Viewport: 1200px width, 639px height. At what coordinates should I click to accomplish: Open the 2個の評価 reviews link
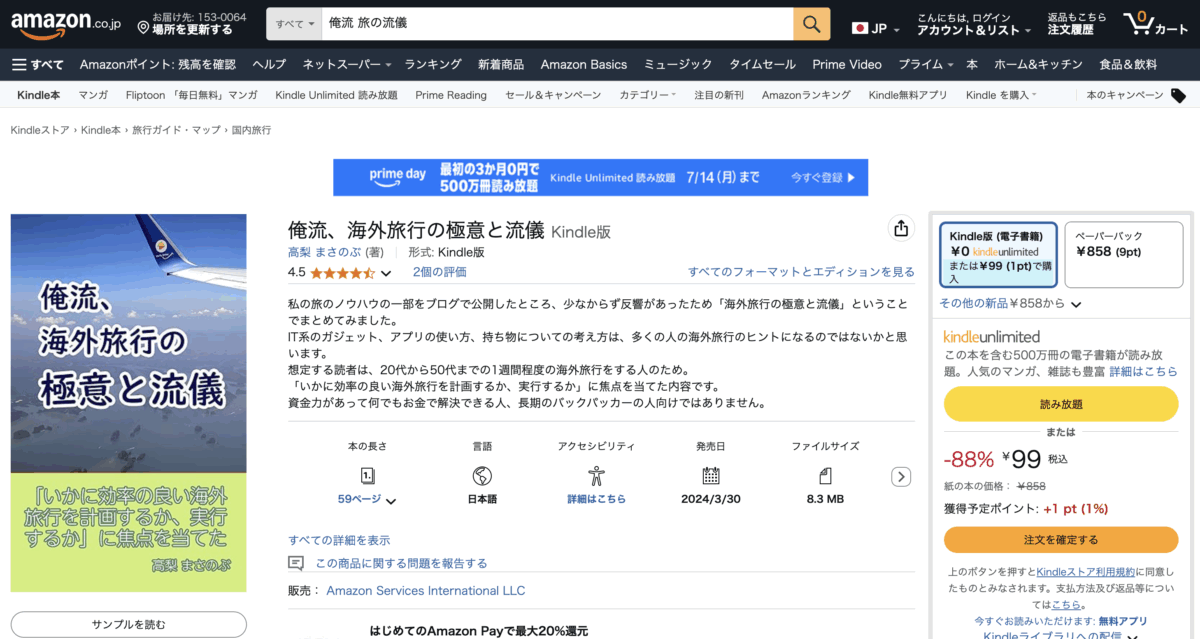pos(439,272)
